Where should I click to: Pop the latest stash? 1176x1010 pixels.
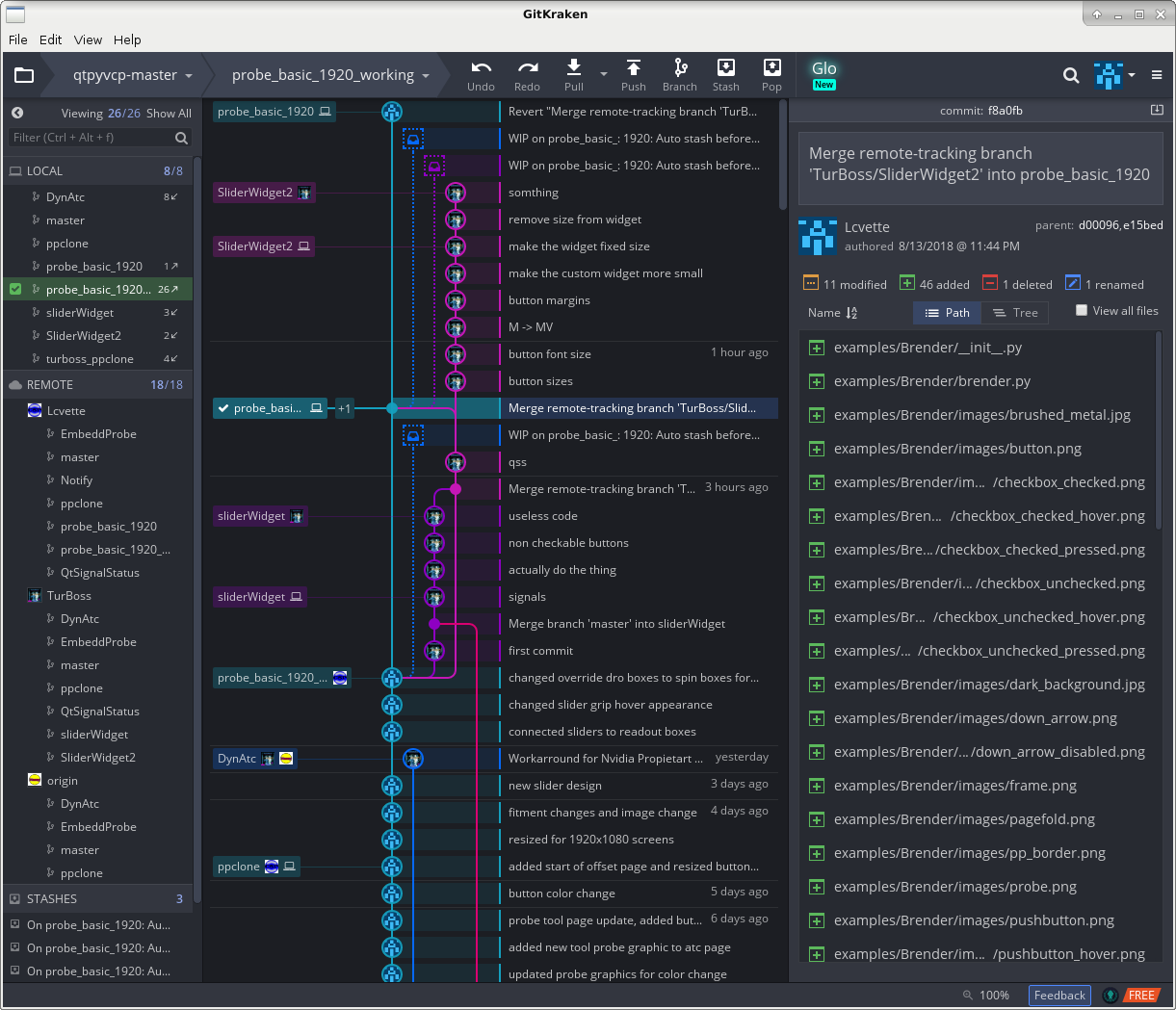coord(771,75)
